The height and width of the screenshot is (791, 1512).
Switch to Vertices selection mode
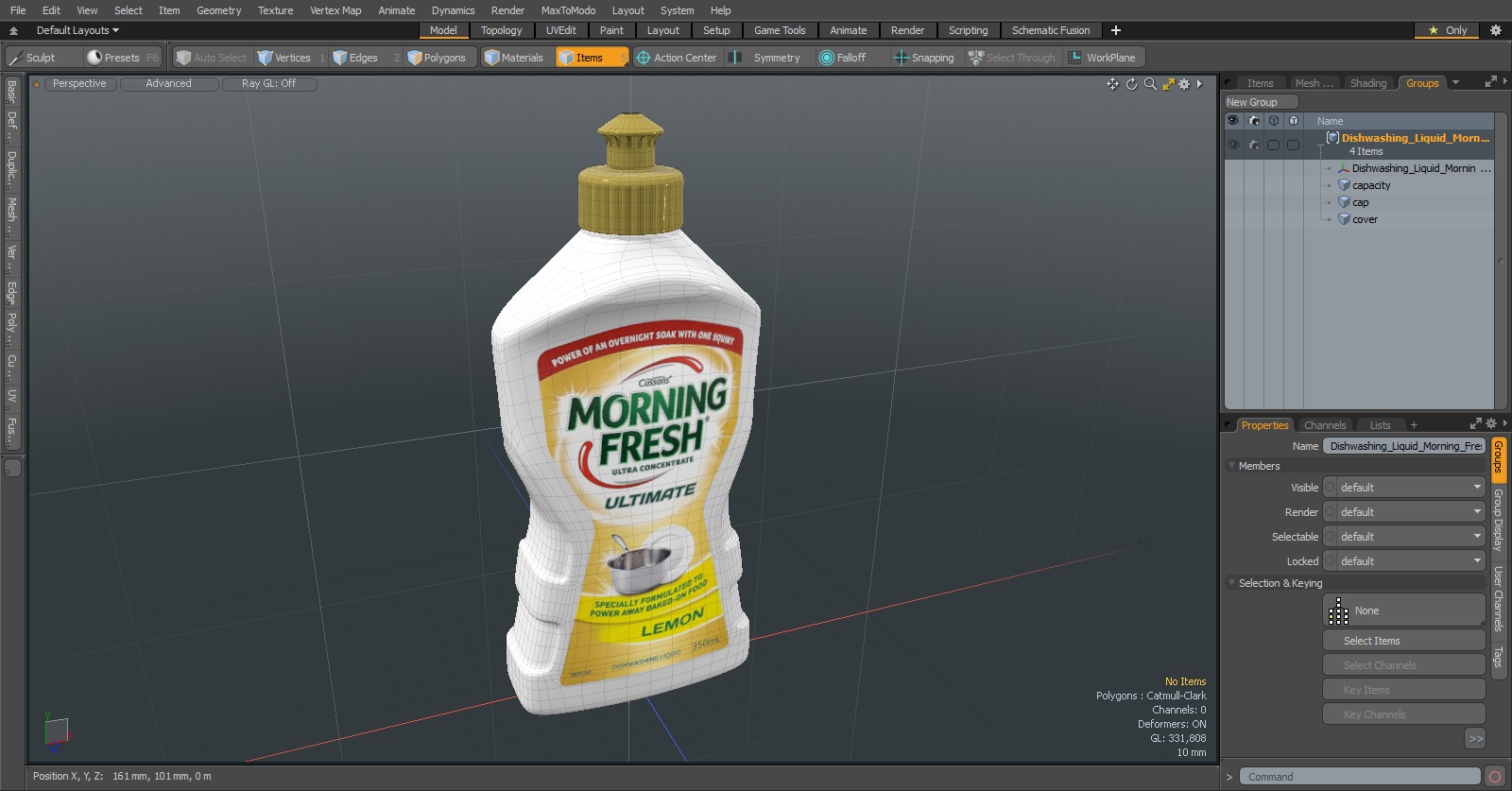pos(292,58)
